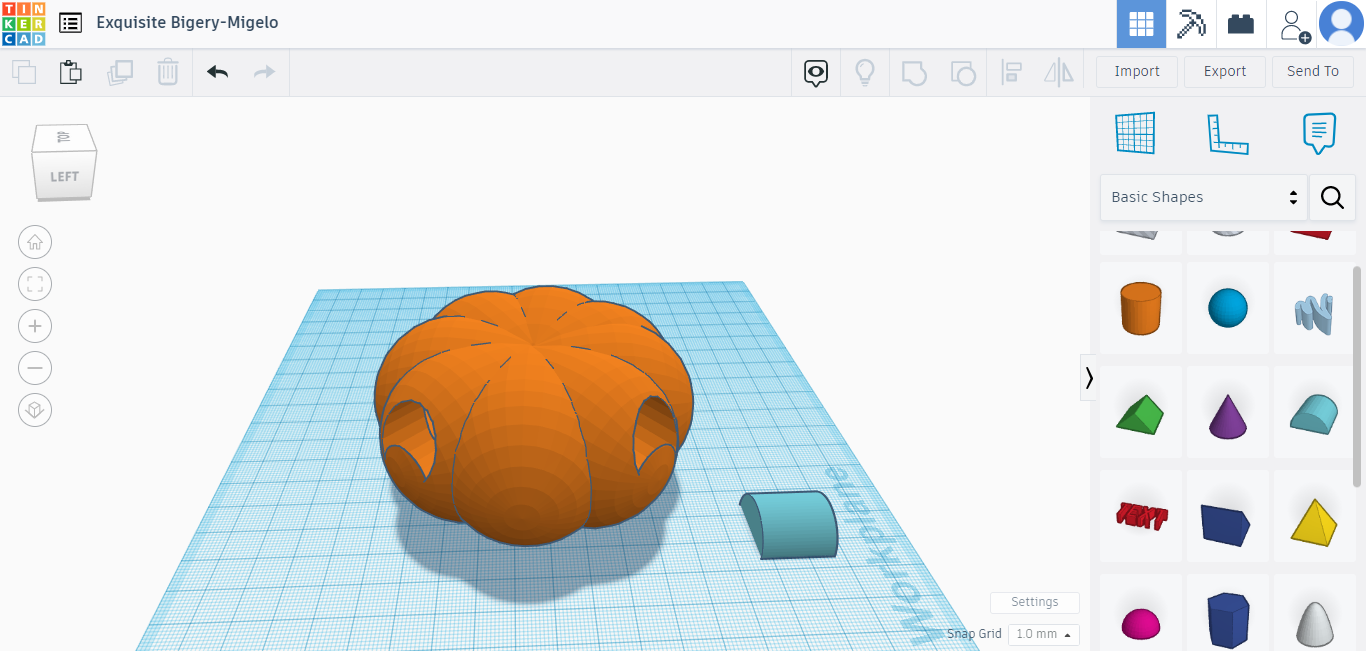
Task: Open the Workplane Settings
Action: (1034, 602)
